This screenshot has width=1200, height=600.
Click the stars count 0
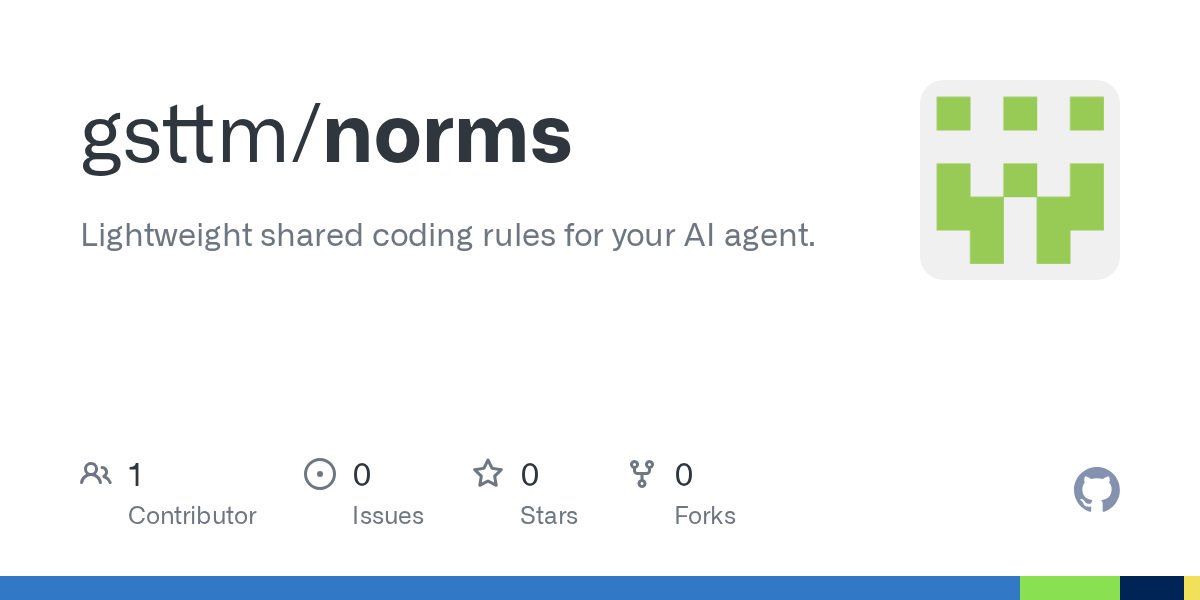click(x=529, y=475)
